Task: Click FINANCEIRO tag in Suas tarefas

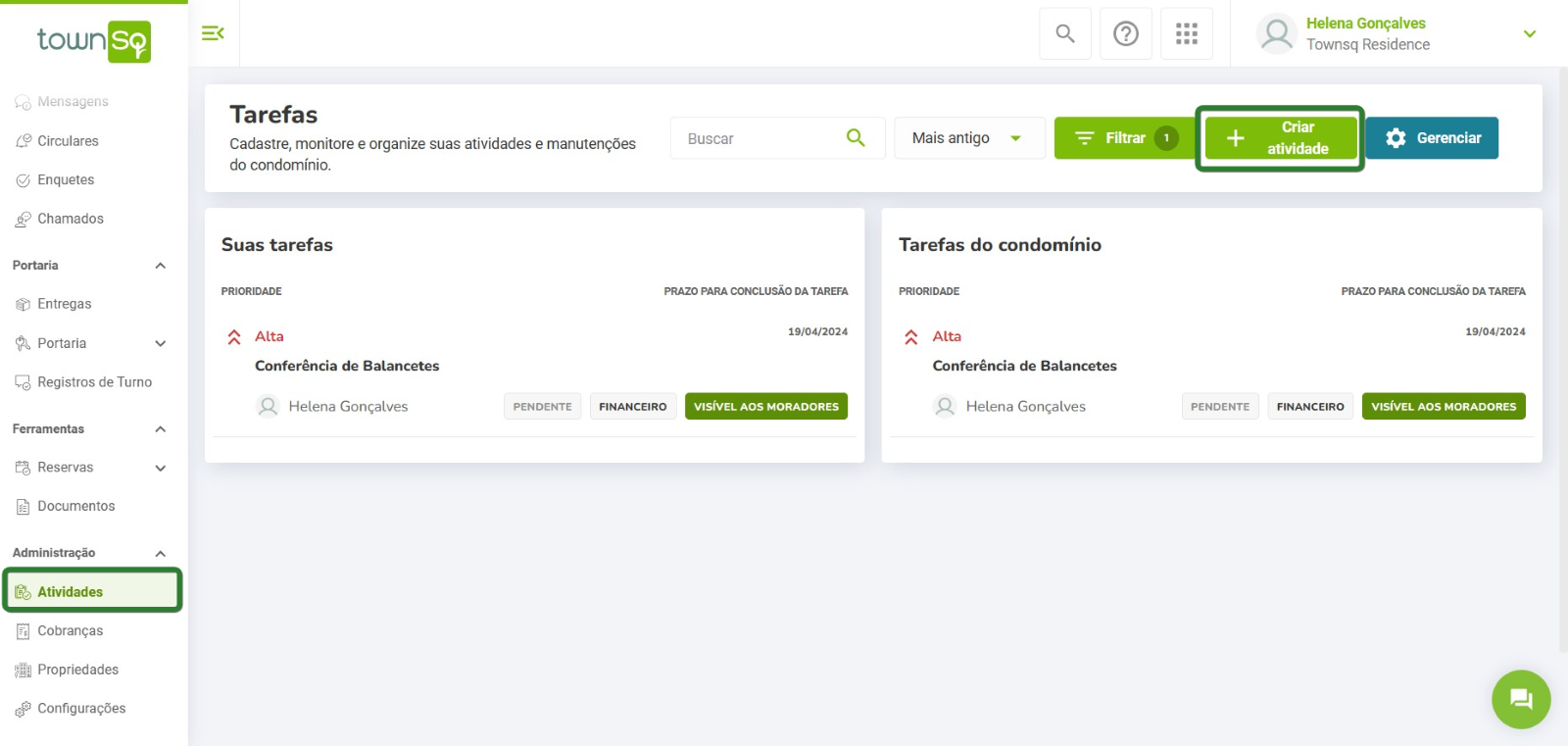Action: pyautogui.click(x=633, y=407)
